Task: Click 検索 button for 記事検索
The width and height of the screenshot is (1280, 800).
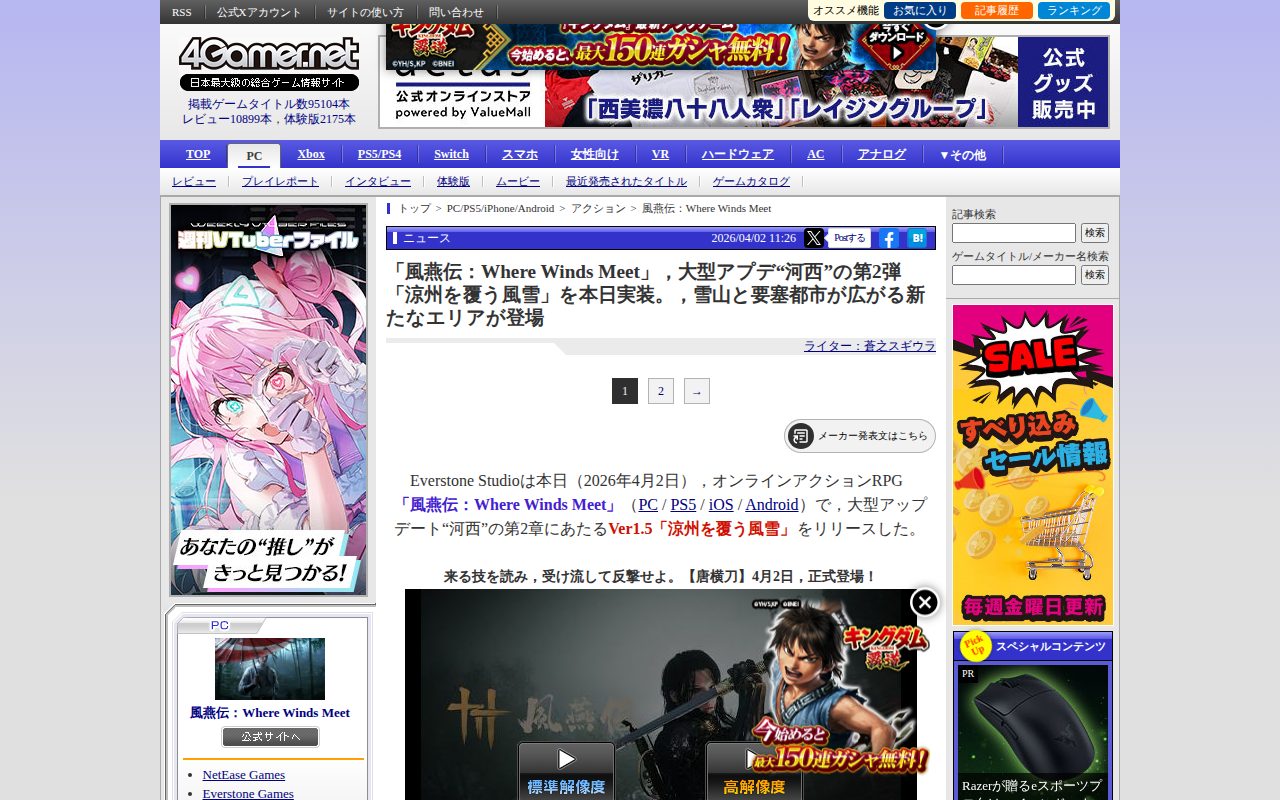Action: pos(1095,233)
